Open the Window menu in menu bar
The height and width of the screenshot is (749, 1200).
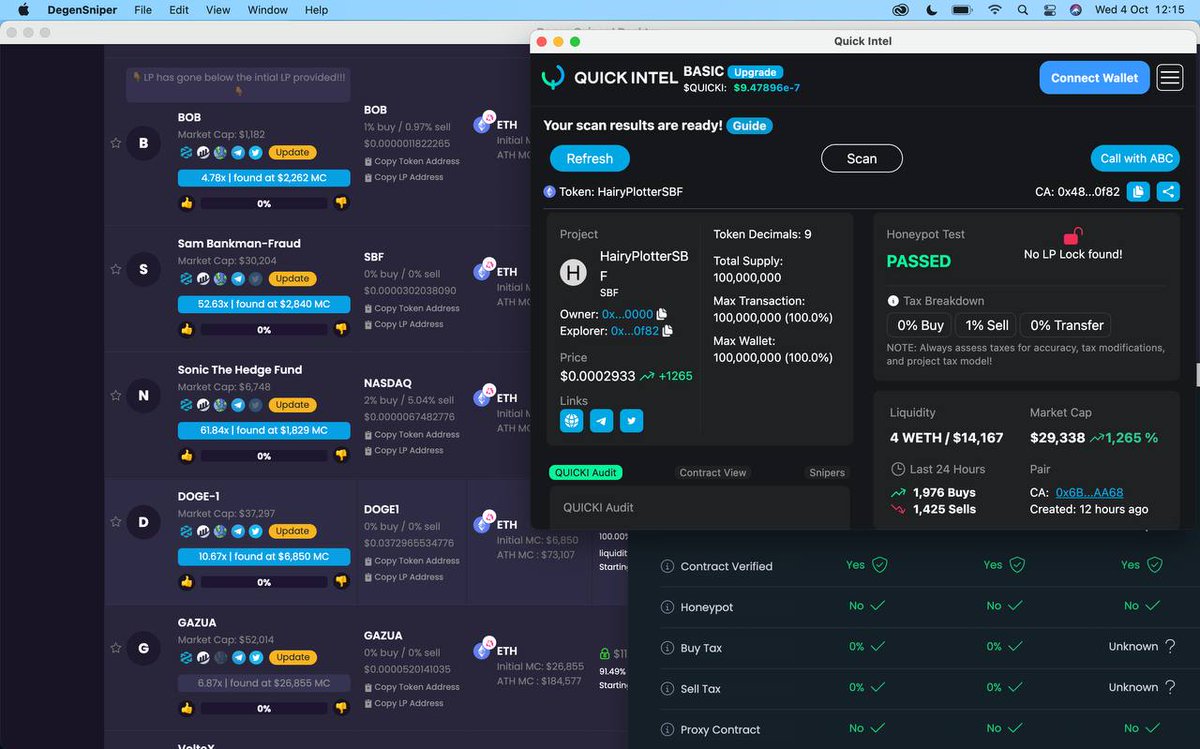click(x=268, y=10)
